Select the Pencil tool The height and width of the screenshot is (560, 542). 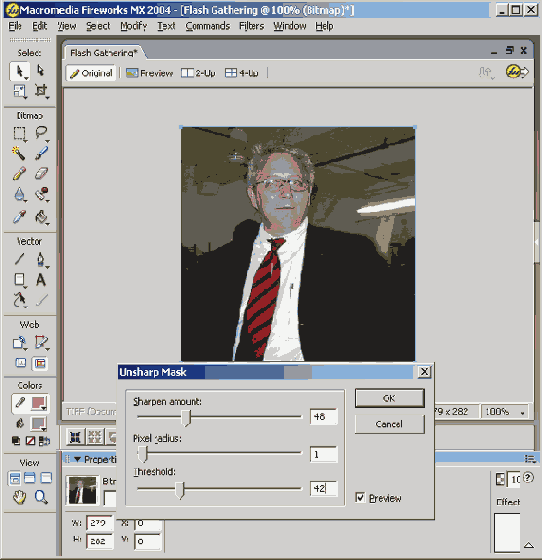tap(19, 174)
